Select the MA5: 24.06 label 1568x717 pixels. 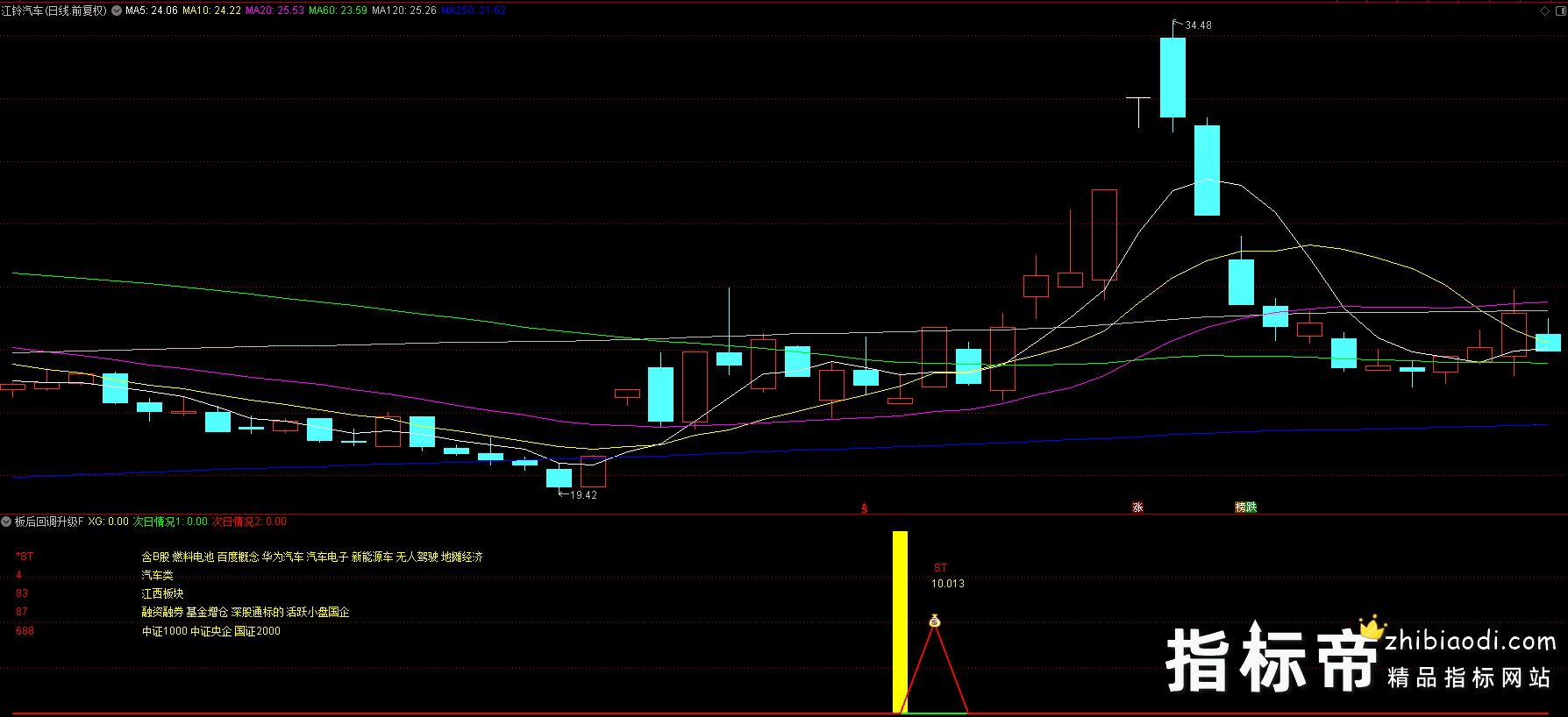coord(152,11)
